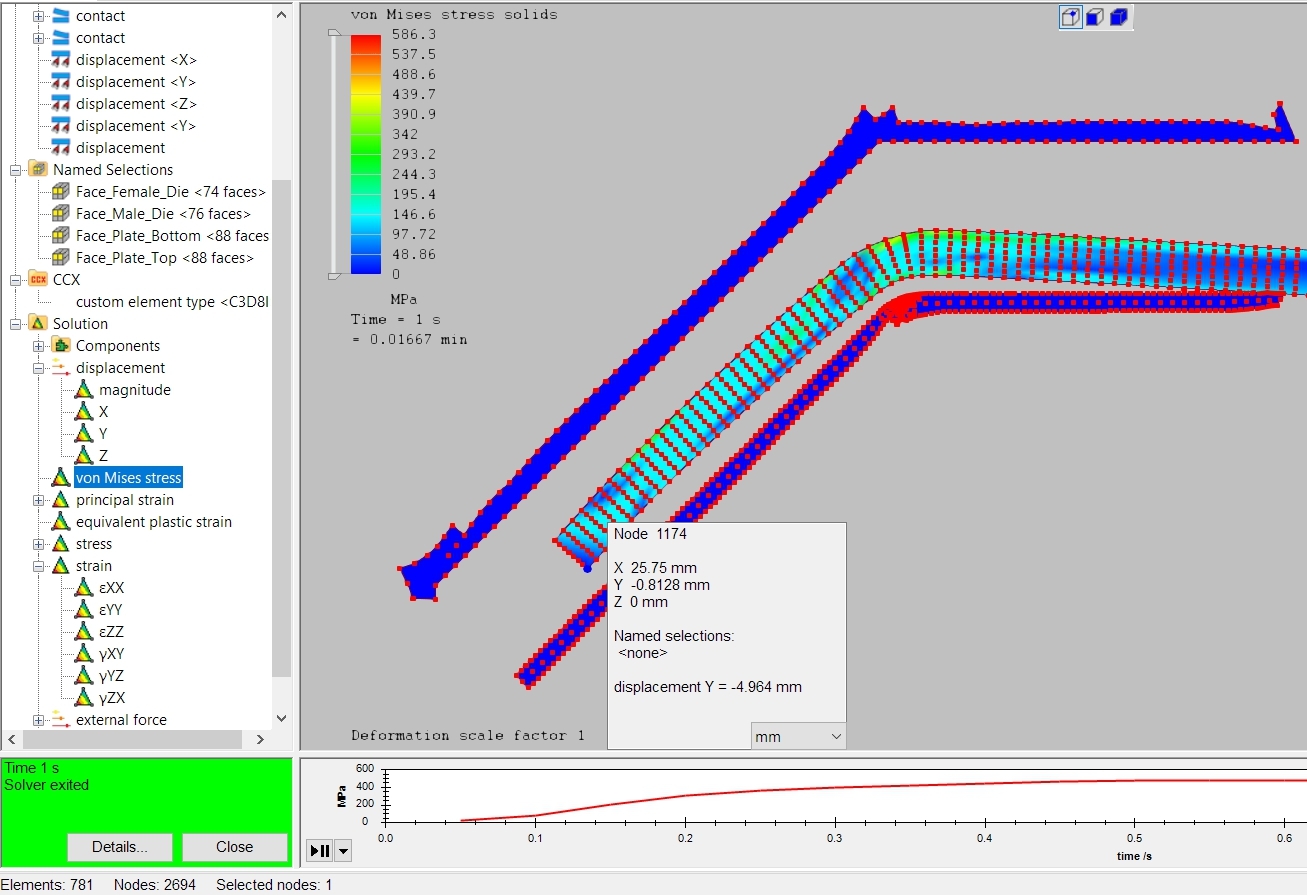Image resolution: width=1307 pixels, height=895 pixels.
Task: Collapse the Solution displacement node above magnitude
Action: (39, 368)
